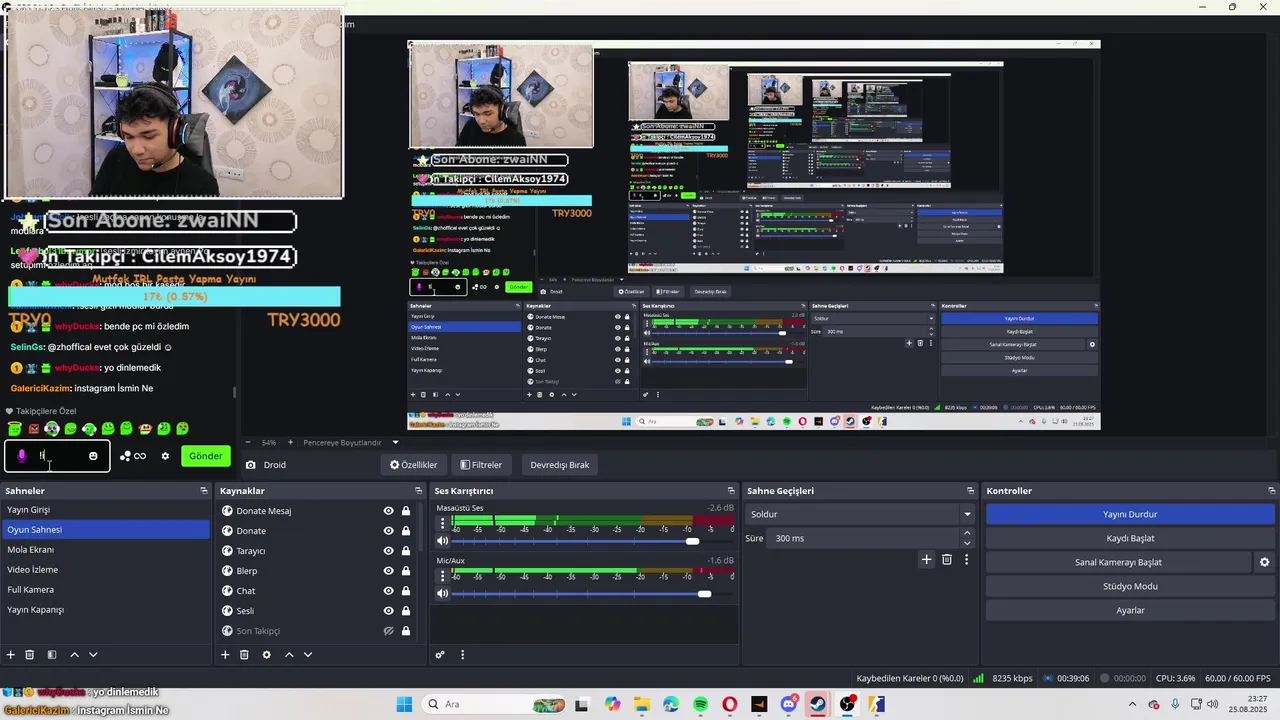Viewport: 1280px width, 720px height.
Task: Hide the Tarayıcı source
Action: tap(389, 551)
